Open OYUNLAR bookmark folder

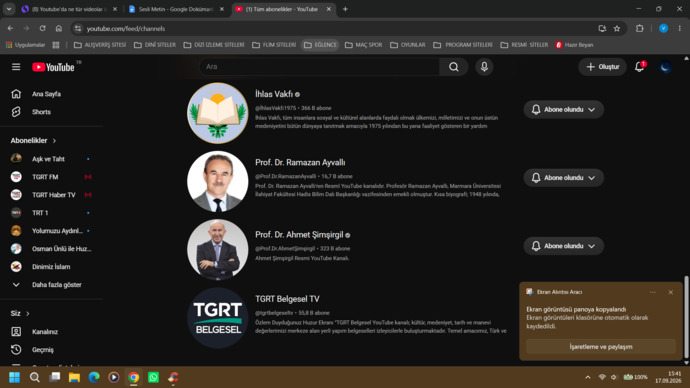(x=408, y=45)
